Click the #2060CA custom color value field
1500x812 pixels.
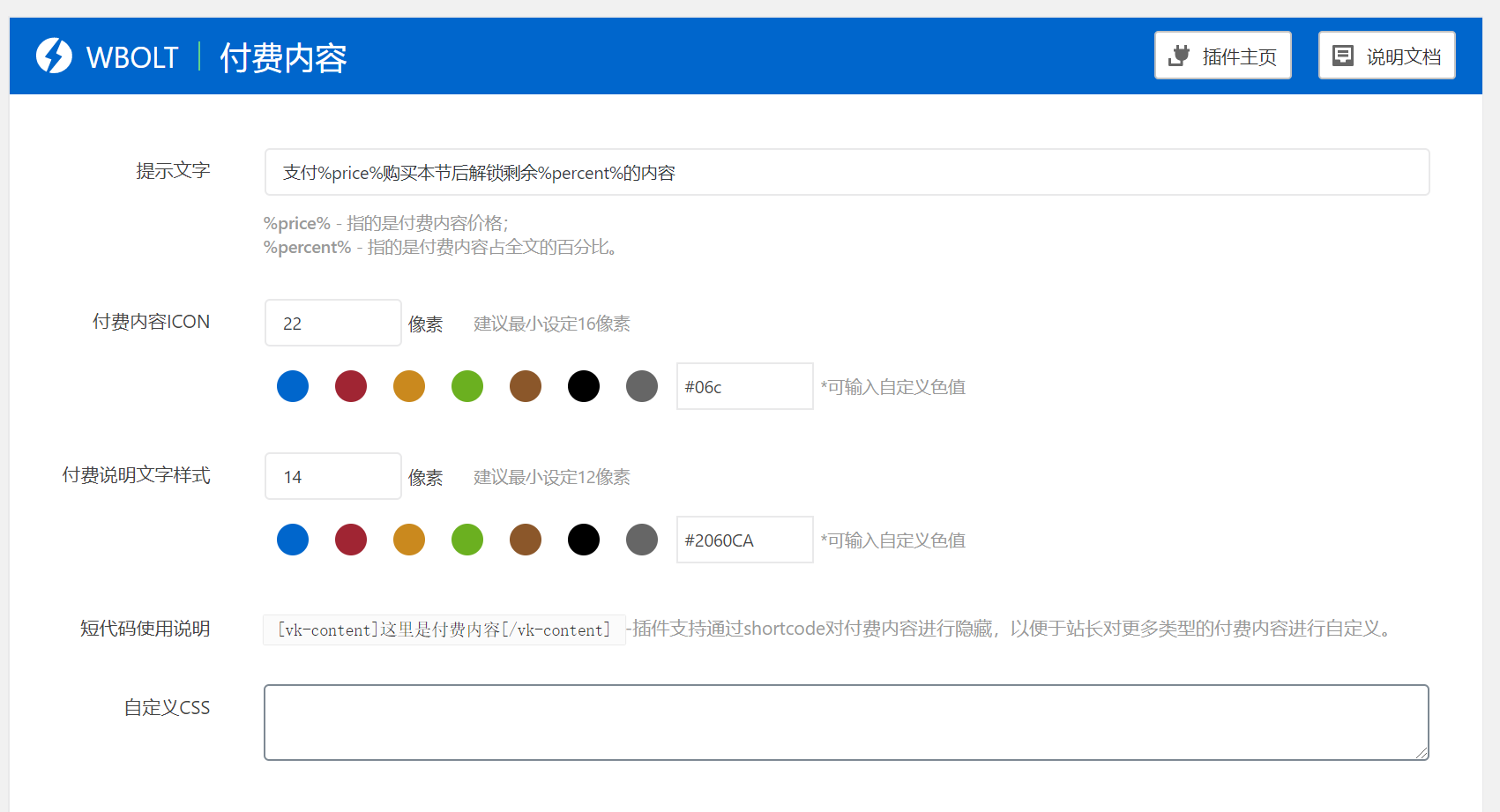tap(743, 540)
